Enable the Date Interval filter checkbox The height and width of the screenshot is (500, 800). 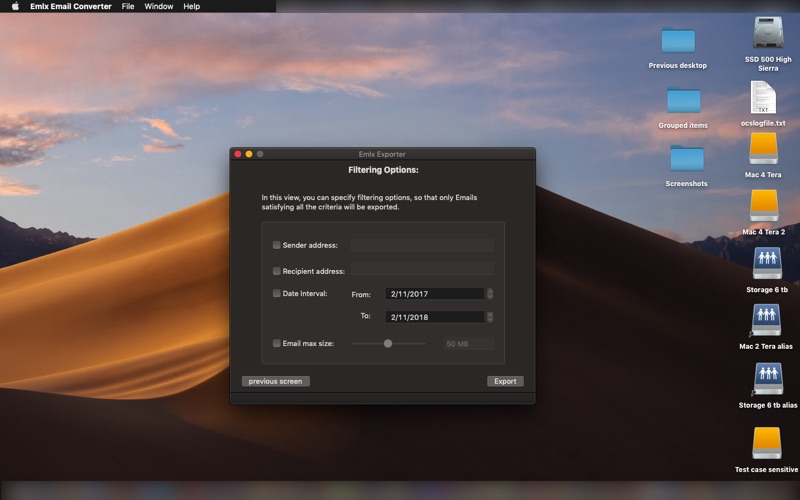tap(277, 293)
